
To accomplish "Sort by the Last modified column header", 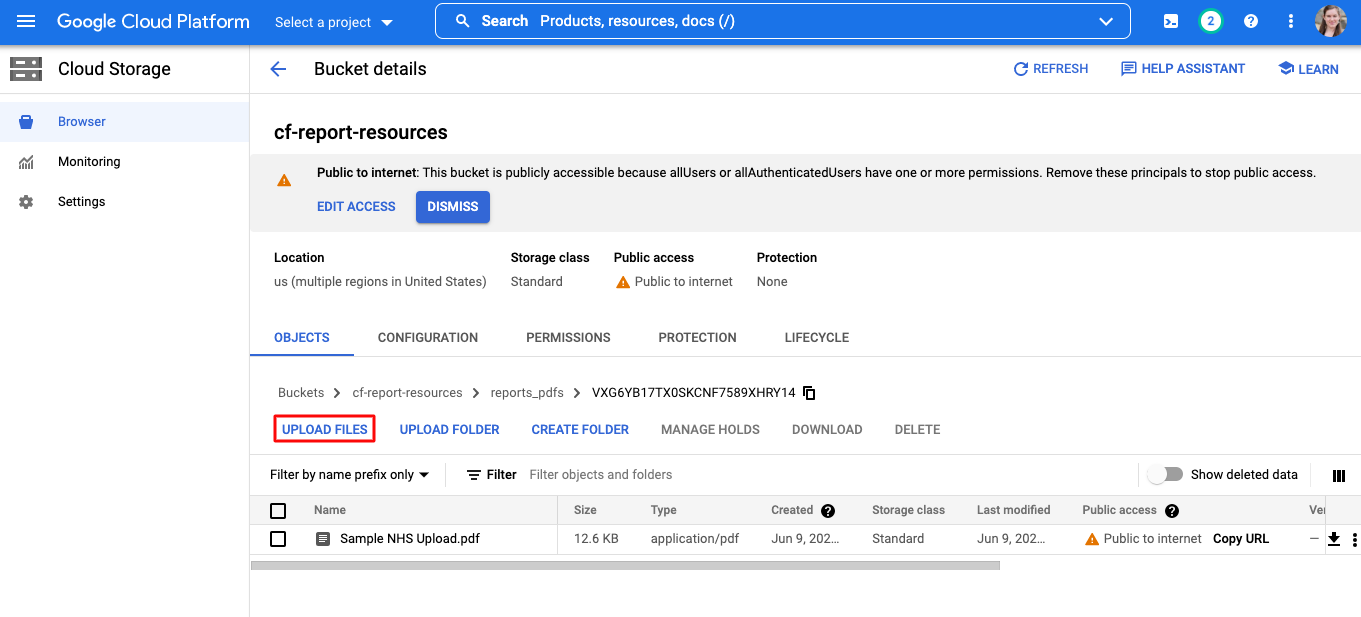I will tap(1013, 510).
